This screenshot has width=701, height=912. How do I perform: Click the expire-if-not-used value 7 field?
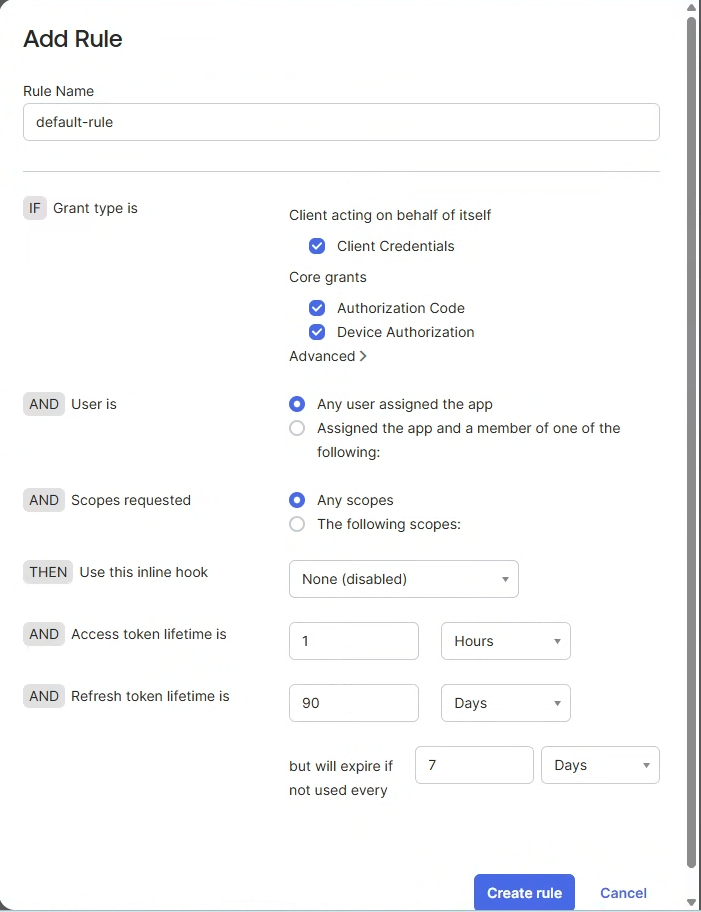click(474, 765)
